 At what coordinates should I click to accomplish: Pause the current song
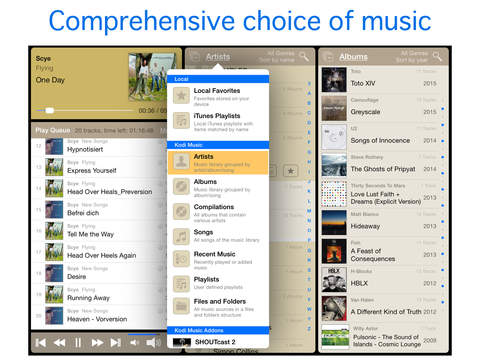78,343
